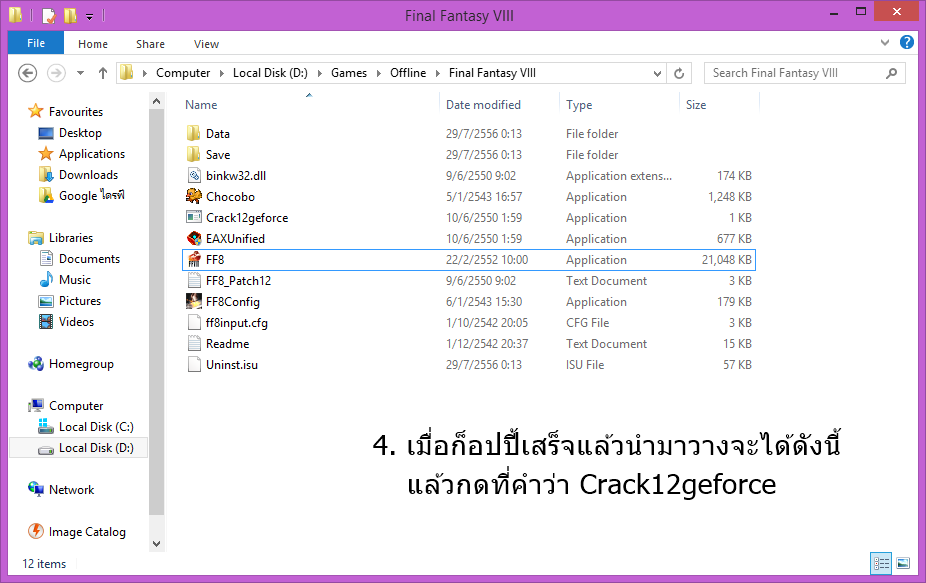This screenshot has width=926, height=583.
Task: Click the New Folder quick access icon
Action: point(70,15)
